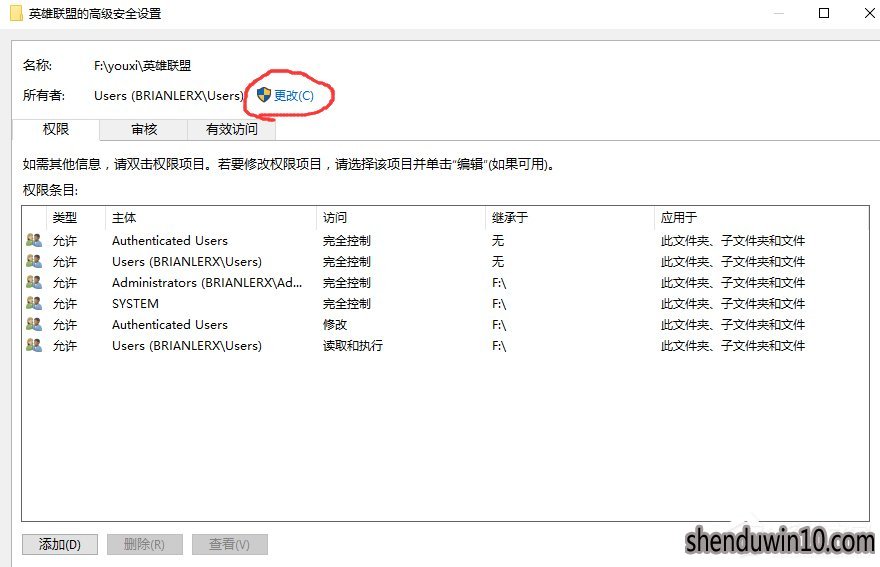Click user icon of Users 读取和执行 row

tap(34, 345)
